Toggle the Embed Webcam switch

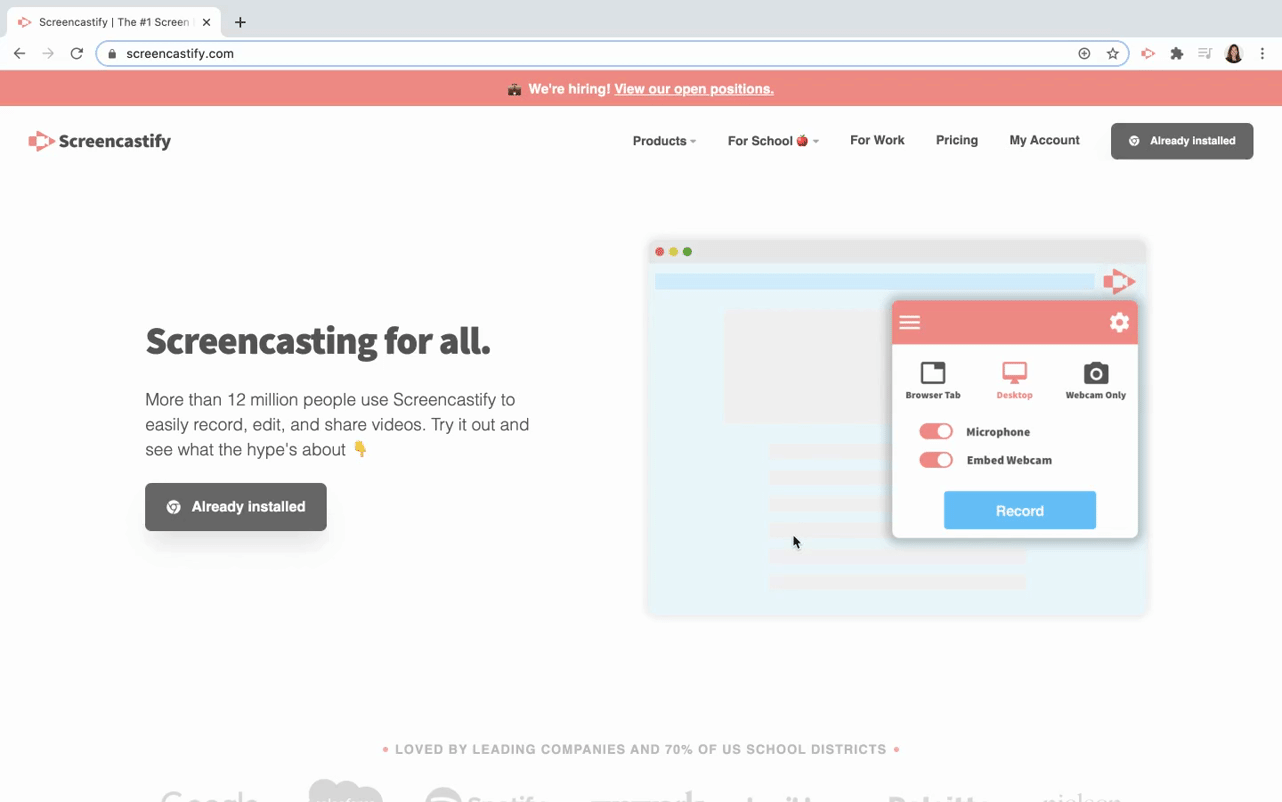tap(936, 460)
